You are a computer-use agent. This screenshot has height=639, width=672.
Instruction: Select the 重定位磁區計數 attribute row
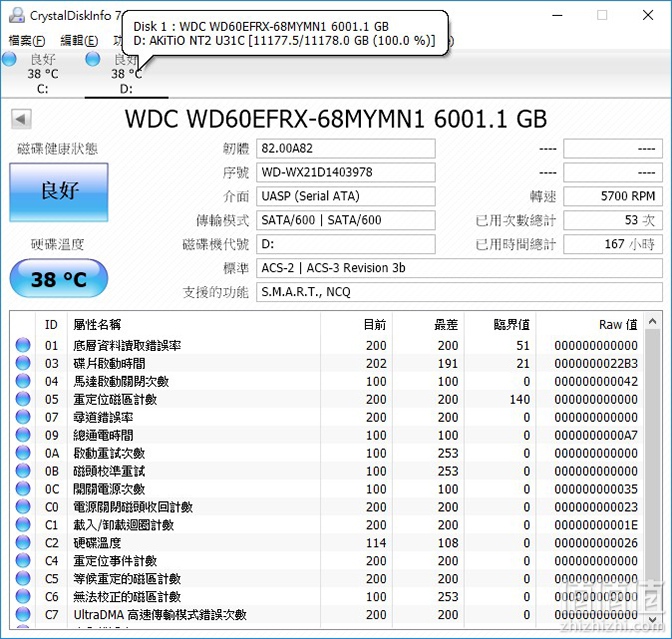pos(327,399)
